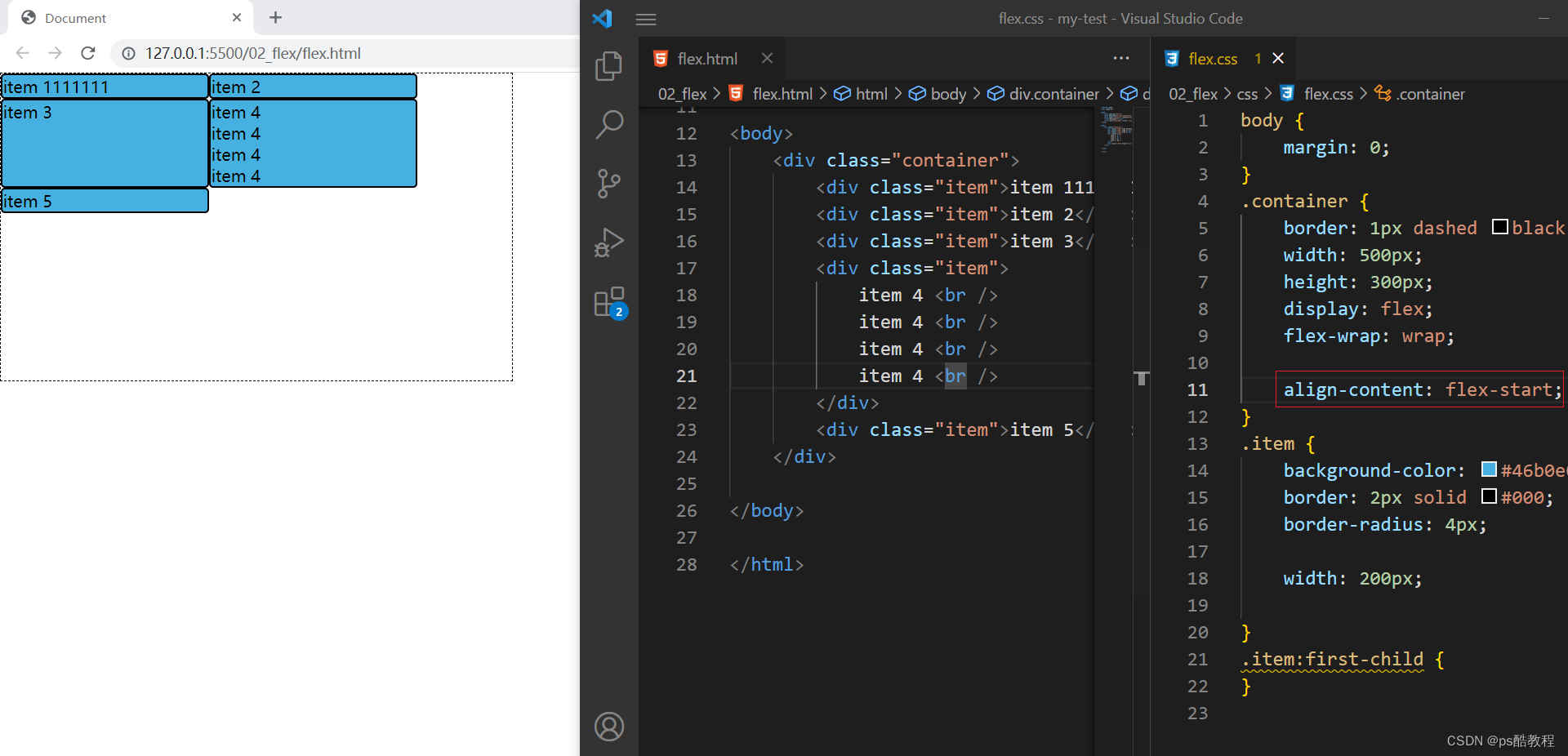The image size is (1568, 756).
Task: Click the flex.html minimap
Action: [x=1116, y=131]
